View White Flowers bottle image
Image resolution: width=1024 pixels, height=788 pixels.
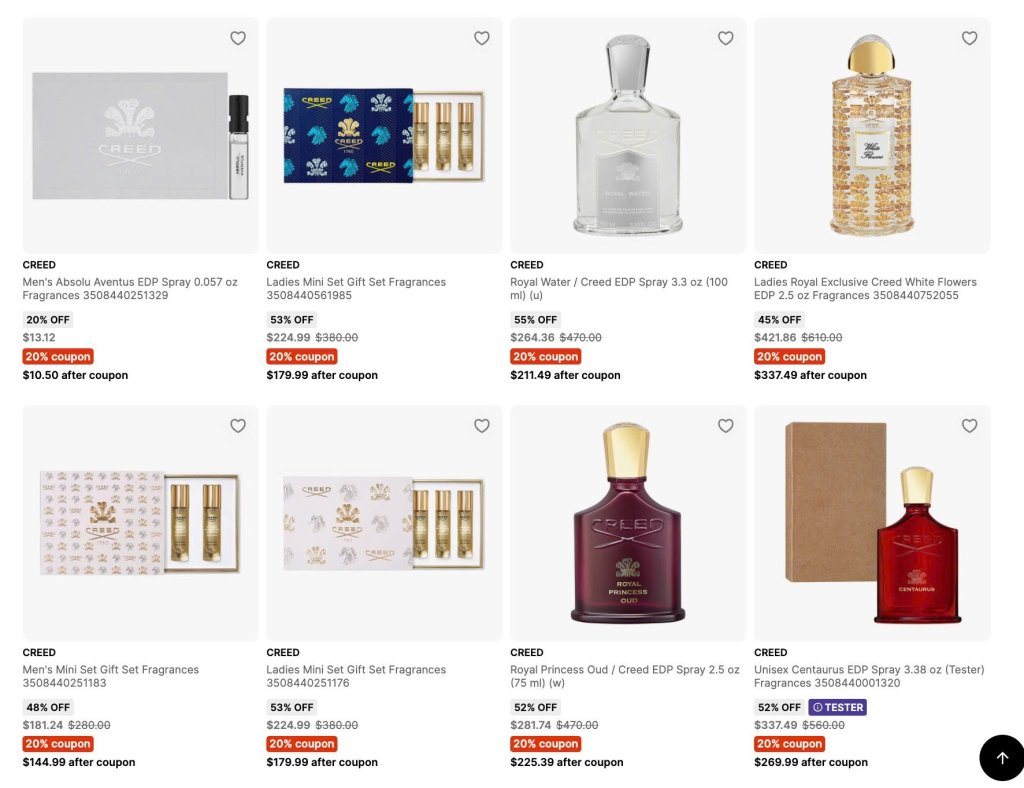(872, 135)
